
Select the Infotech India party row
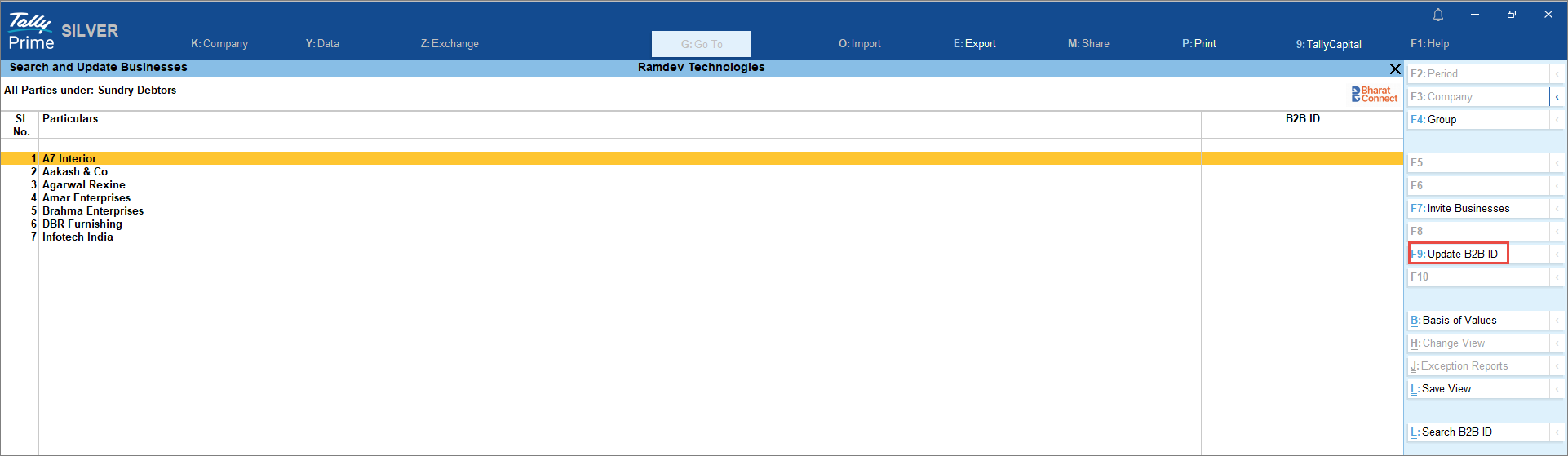78,237
